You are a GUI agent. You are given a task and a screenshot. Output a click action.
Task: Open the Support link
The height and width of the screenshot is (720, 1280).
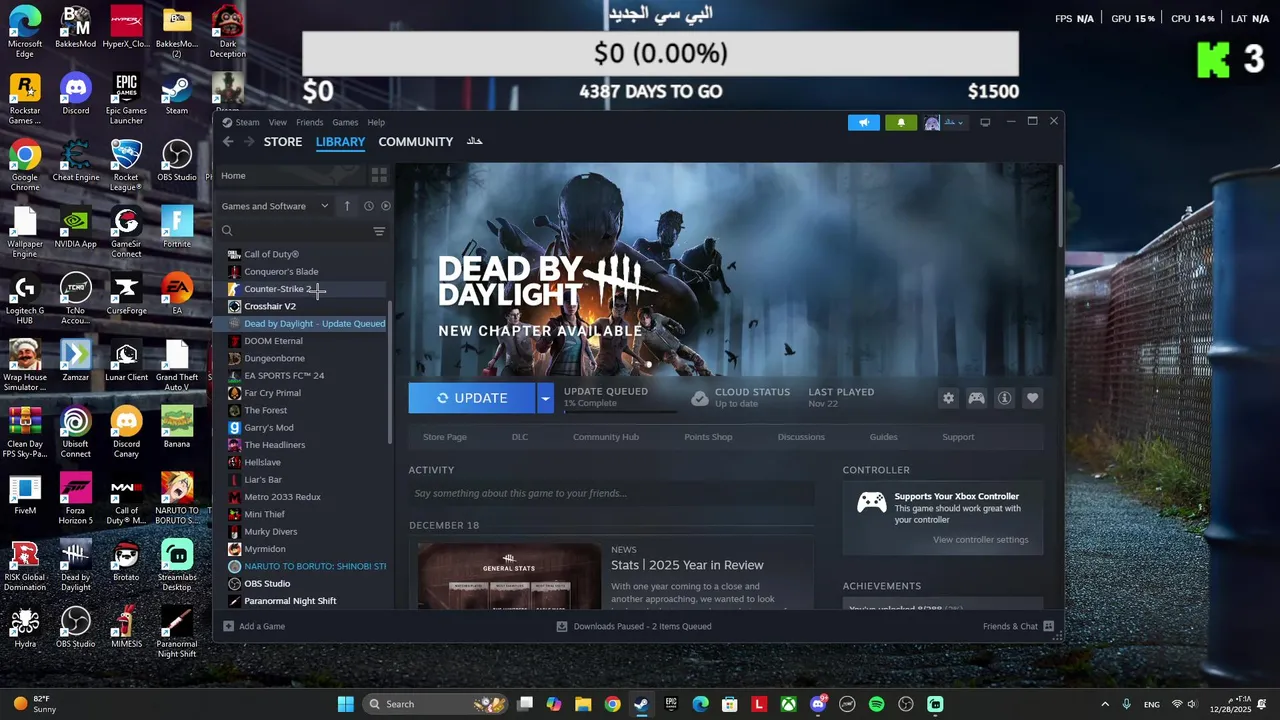click(x=958, y=437)
